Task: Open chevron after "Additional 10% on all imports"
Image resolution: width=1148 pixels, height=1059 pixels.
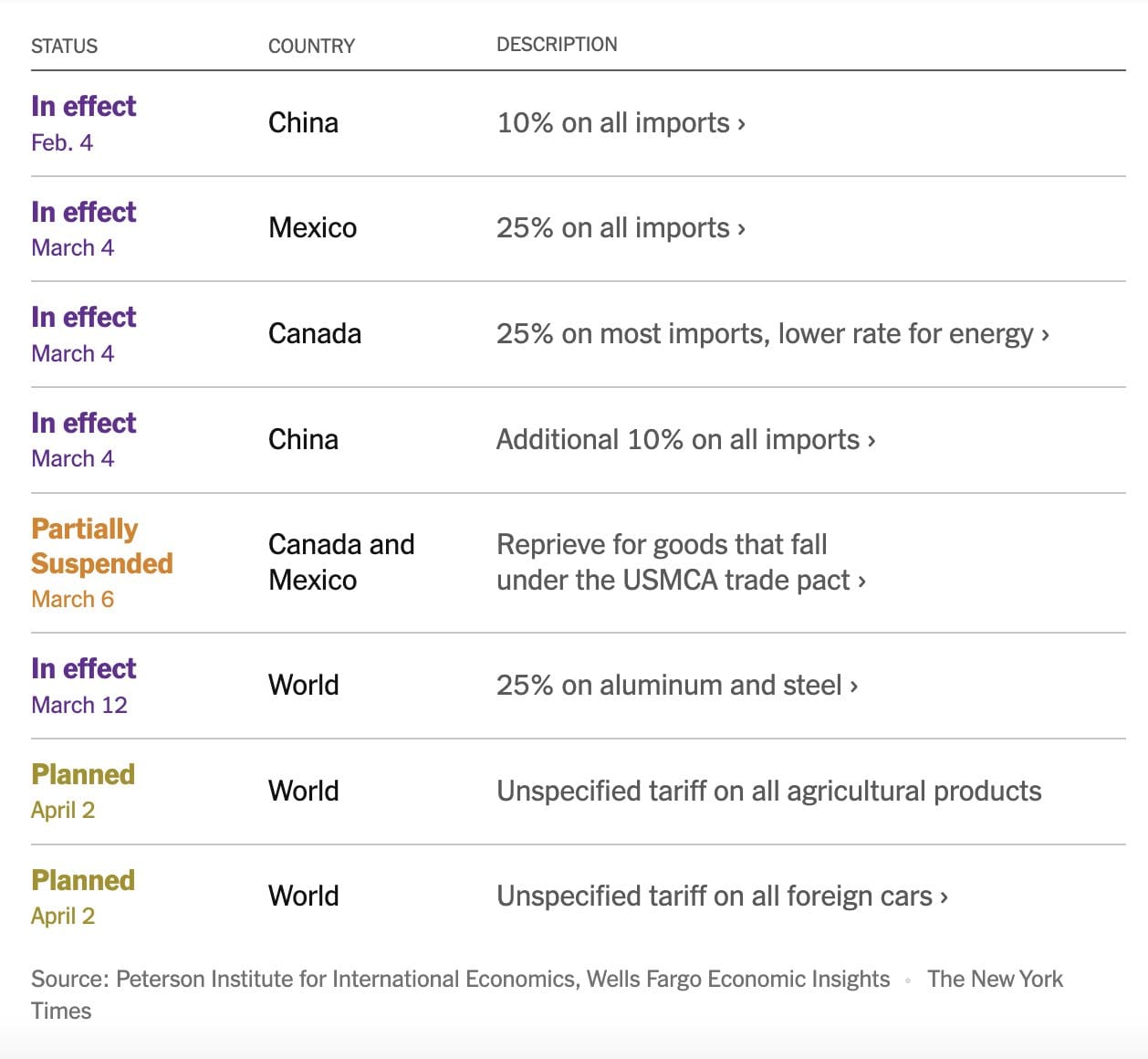Action: [x=871, y=441]
